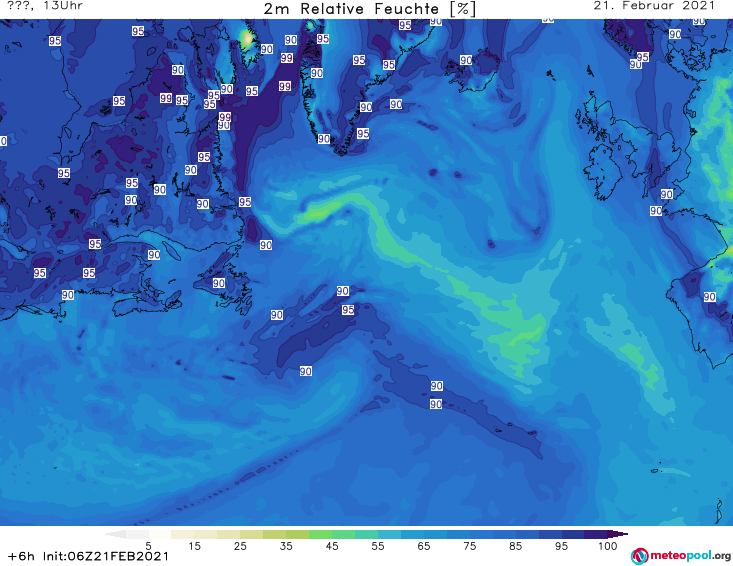
Task: Click the legend value 5
Action: [x=148, y=546]
